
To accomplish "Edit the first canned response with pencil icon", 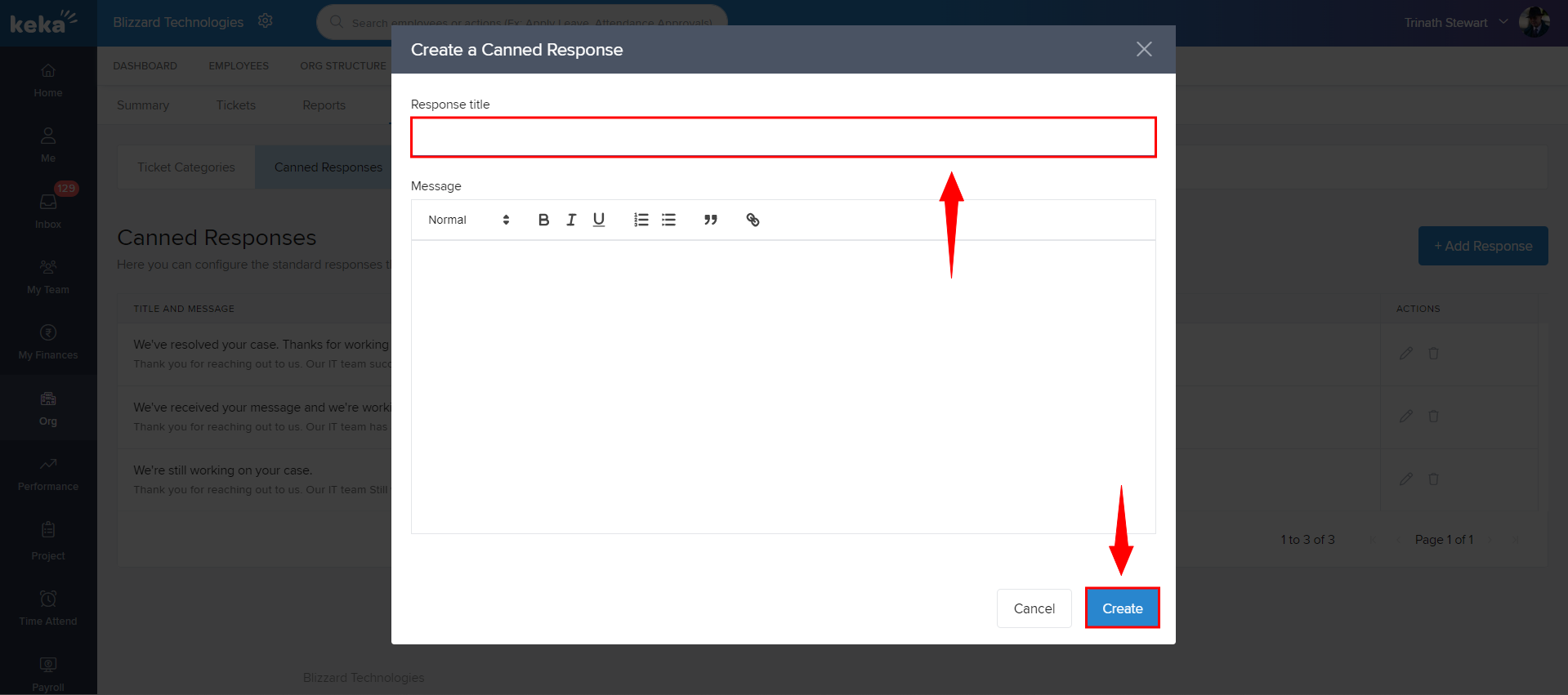I will 1405,354.
